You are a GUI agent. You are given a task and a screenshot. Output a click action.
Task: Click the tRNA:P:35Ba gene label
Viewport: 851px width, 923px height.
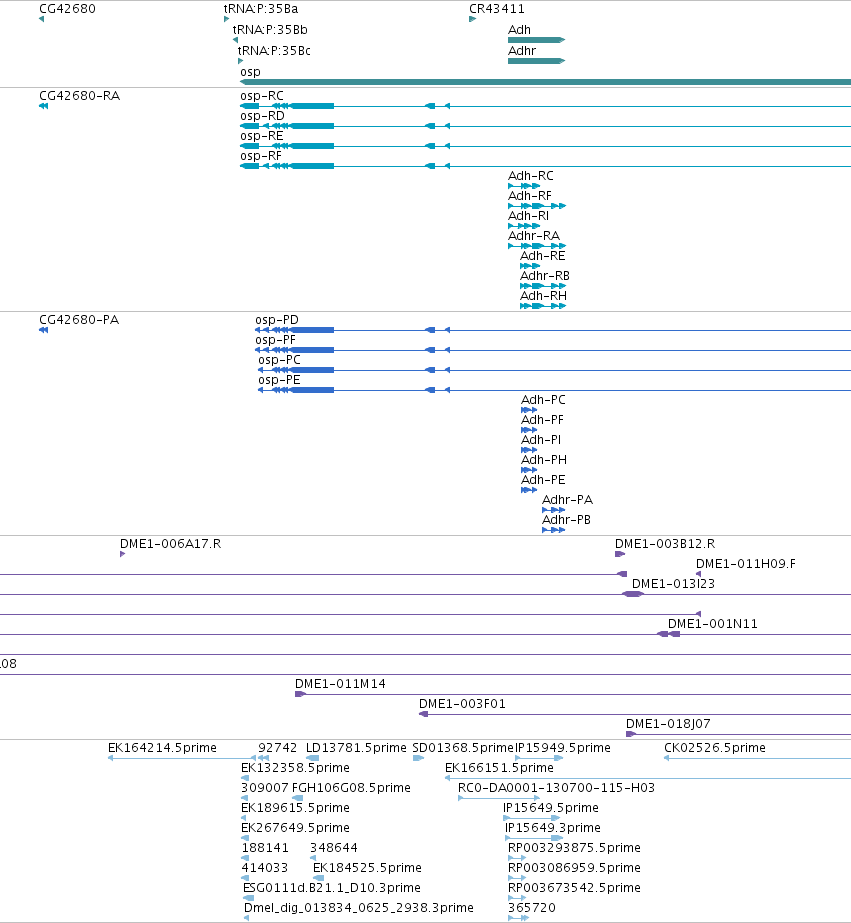(261, 9)
